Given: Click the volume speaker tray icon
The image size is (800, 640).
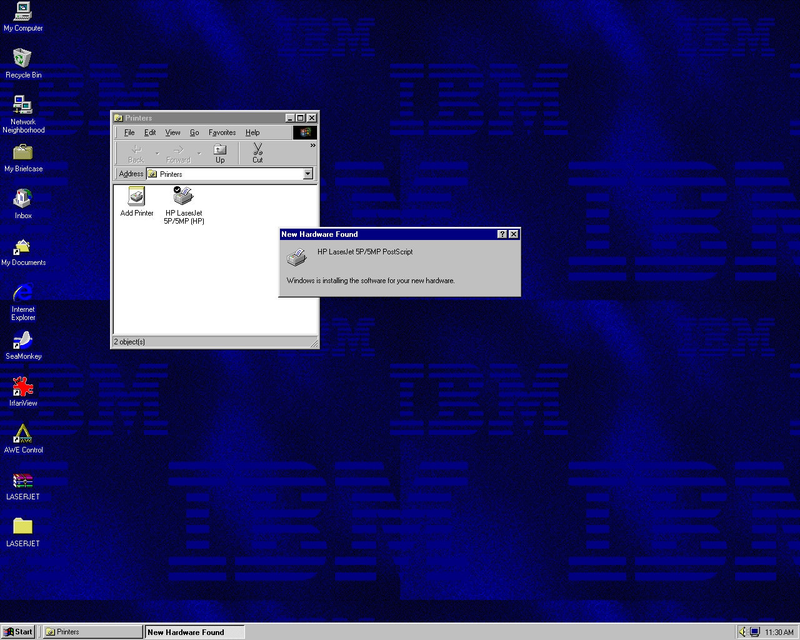Looking at the screenshot, I should pyautogui.click(x=743, y=632).
